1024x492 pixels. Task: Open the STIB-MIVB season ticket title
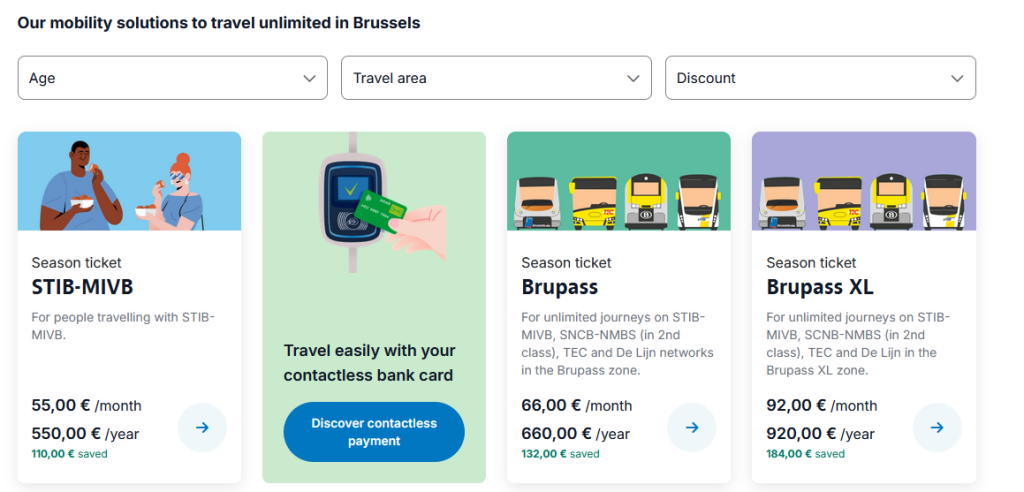[82, 288]
